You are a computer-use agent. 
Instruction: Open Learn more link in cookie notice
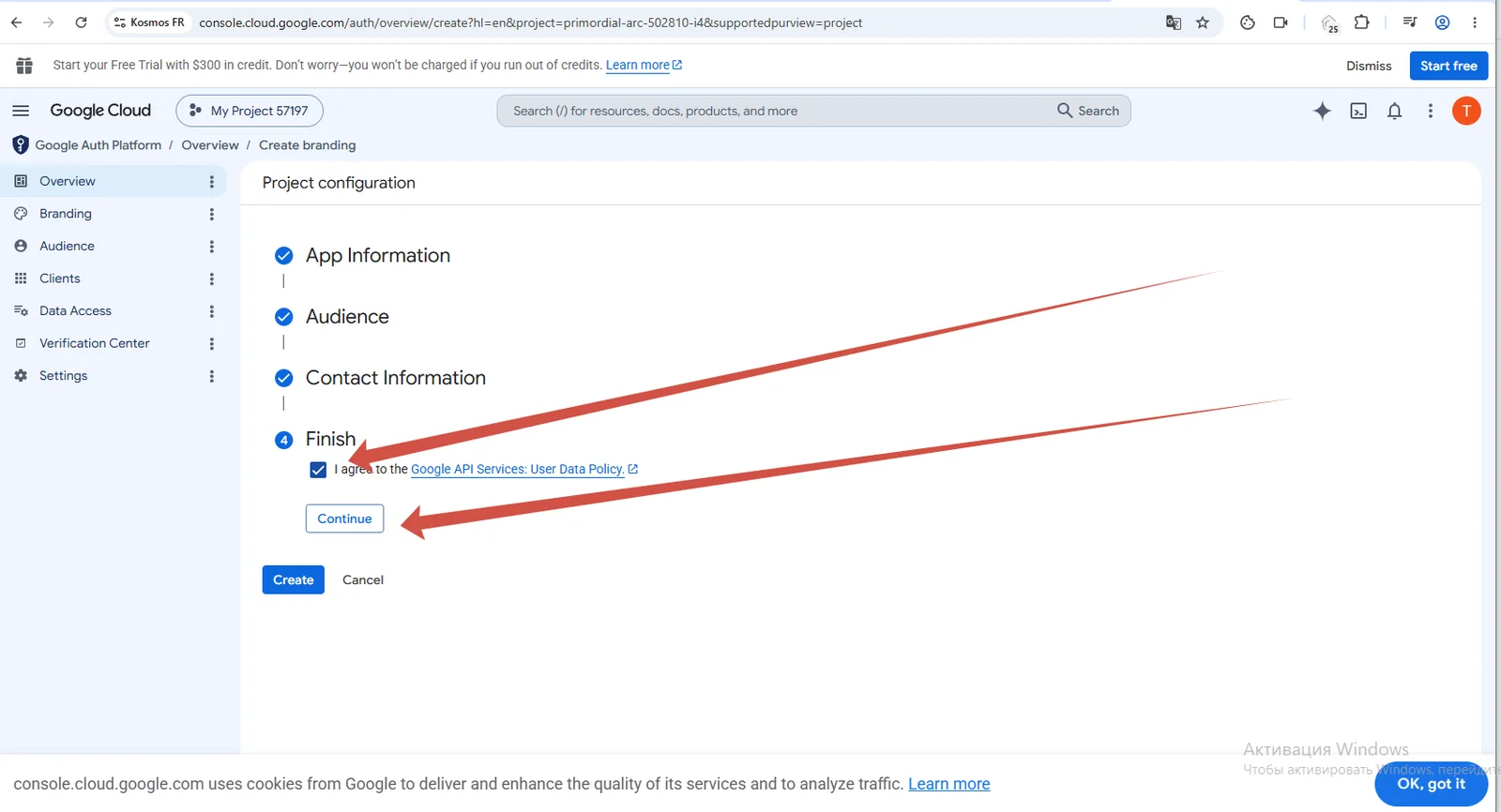coord(948,784)
